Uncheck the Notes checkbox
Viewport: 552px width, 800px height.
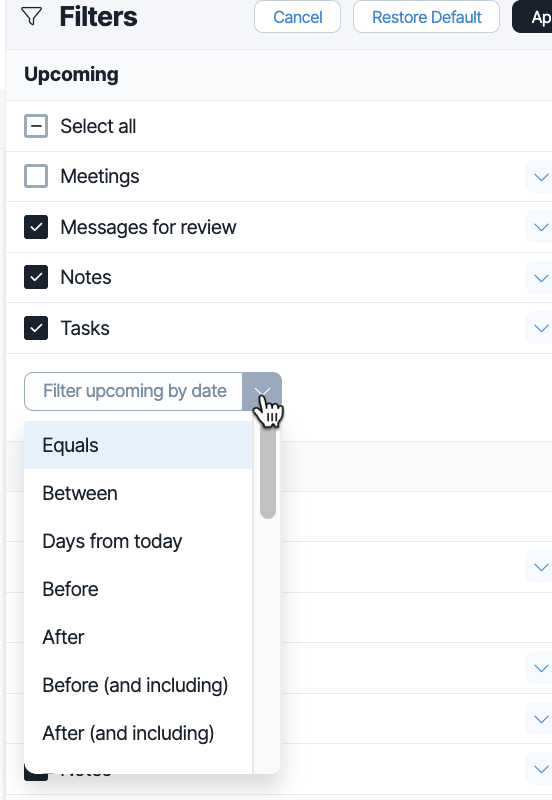pyautogui.click(x=36, y=277)
